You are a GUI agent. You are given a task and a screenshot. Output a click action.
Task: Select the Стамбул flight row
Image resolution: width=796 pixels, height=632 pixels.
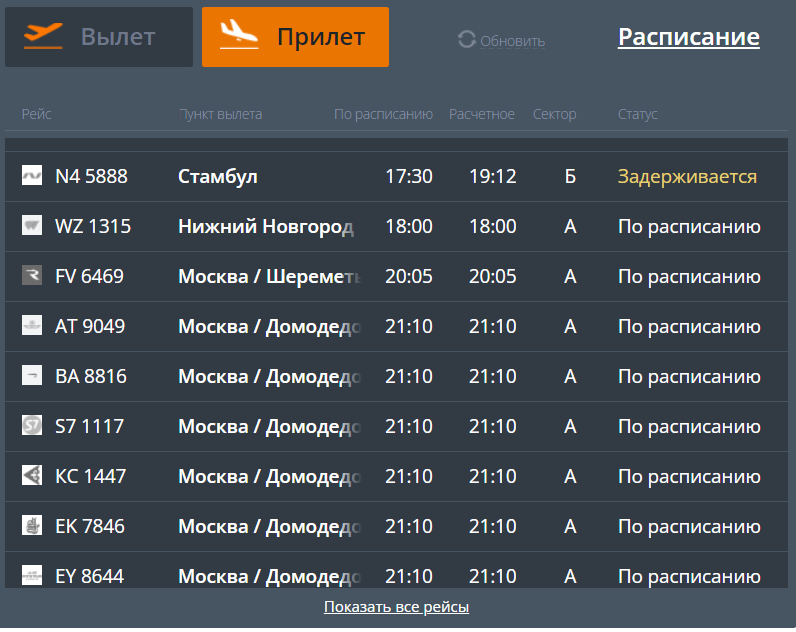click(x=396, y=176)
